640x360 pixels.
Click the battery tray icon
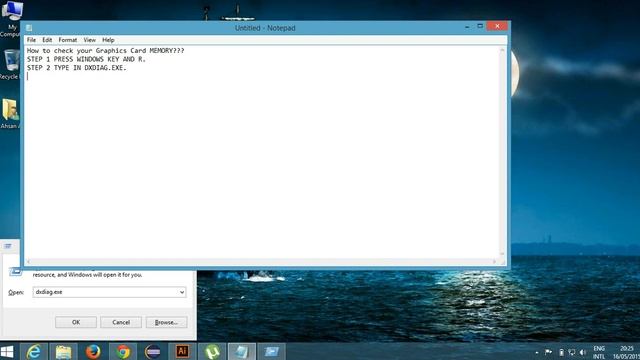(561, 352)
